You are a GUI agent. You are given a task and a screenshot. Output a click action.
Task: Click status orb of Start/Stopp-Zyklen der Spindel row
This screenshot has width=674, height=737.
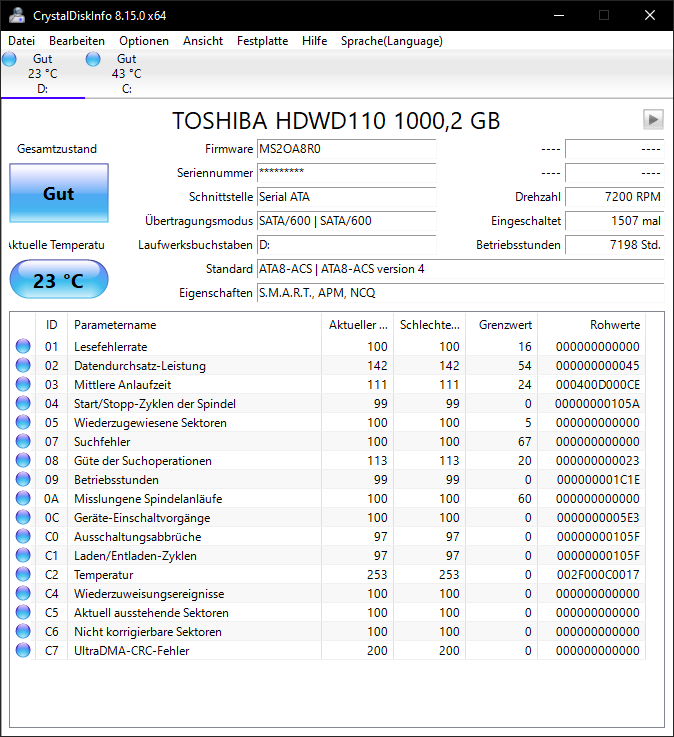(x=23, y=403)
